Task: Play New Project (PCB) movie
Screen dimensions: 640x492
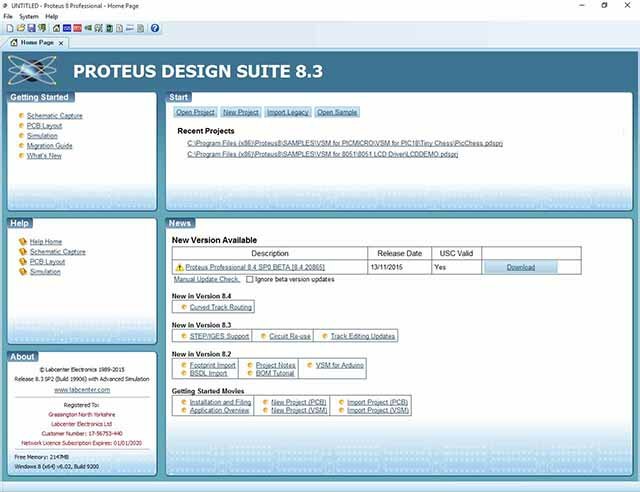Action: [299, 402]
